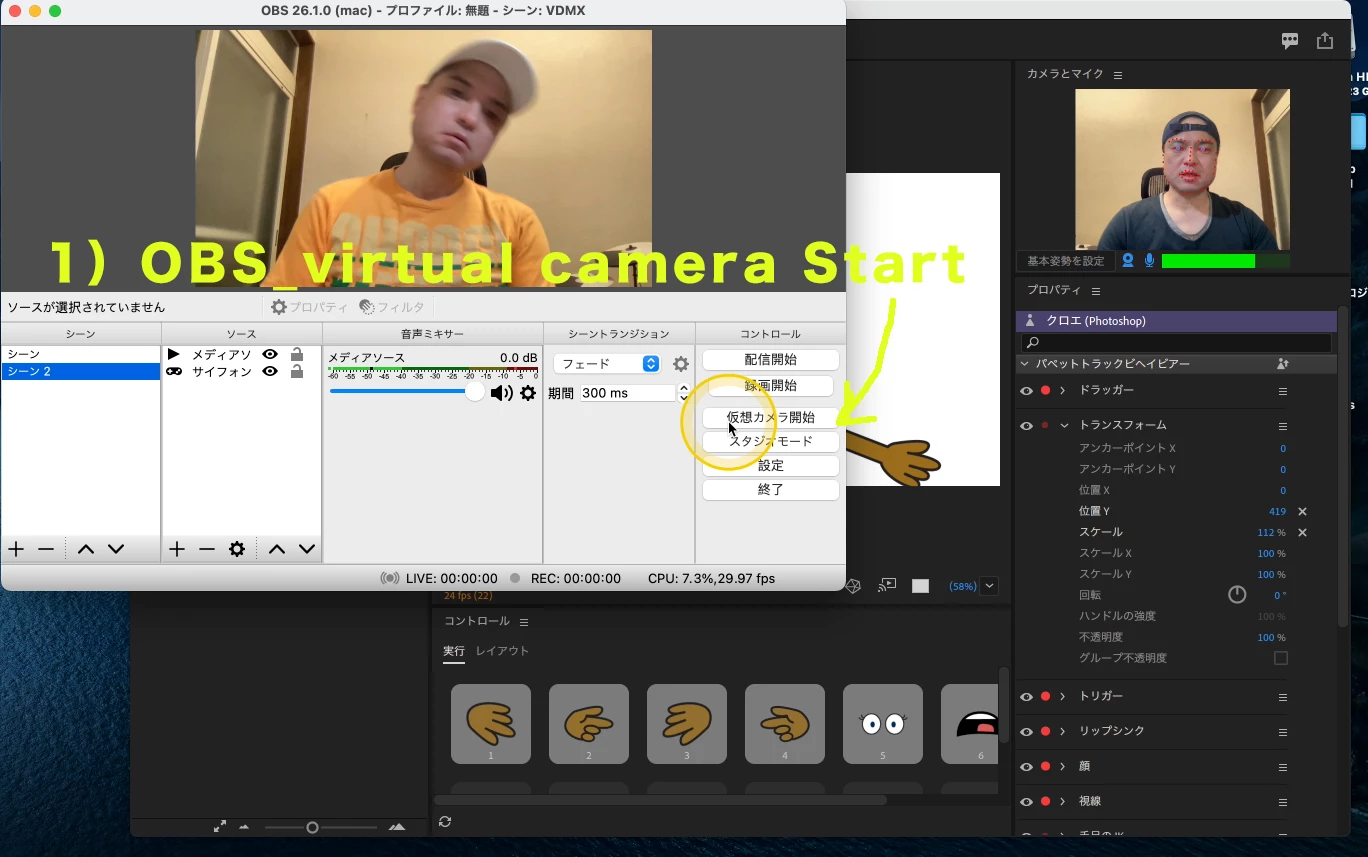The image size is (1368, 857).
Task: Click the zoom-out mountain icon in the timeline footer
Action: click(x=245, y=827)
